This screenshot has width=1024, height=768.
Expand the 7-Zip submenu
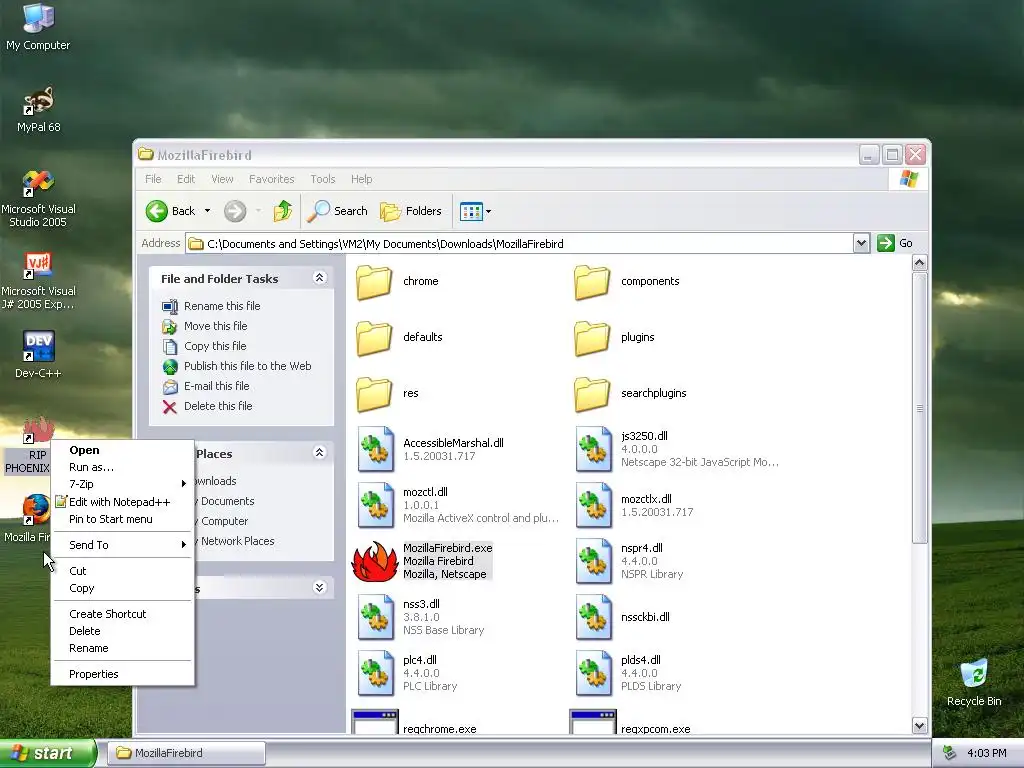[x=122, y=484]
